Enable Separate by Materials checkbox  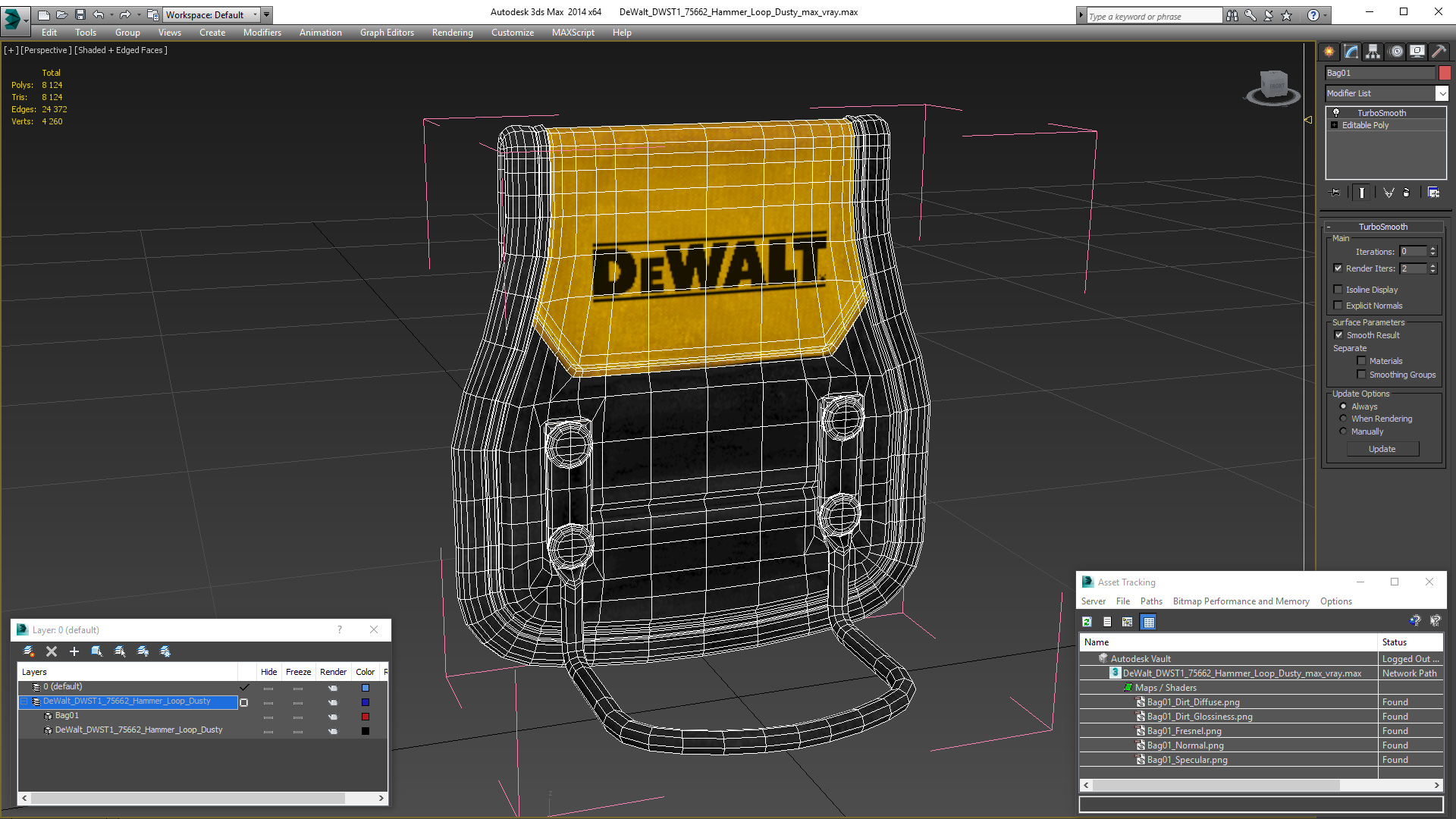[x=1361, y=360]
